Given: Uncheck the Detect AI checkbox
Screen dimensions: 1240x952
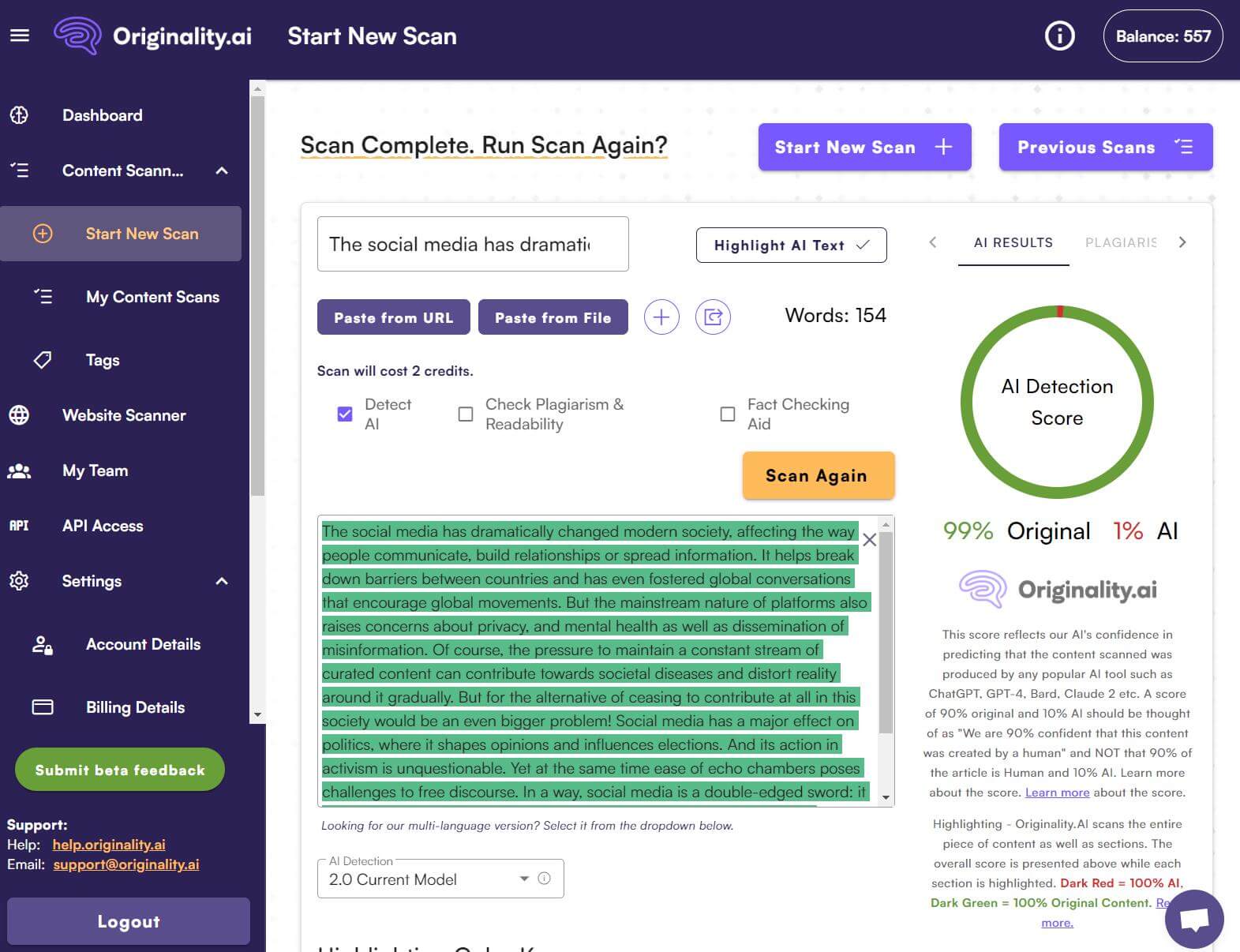Looking at the screenshot, I should click(345, 414).
